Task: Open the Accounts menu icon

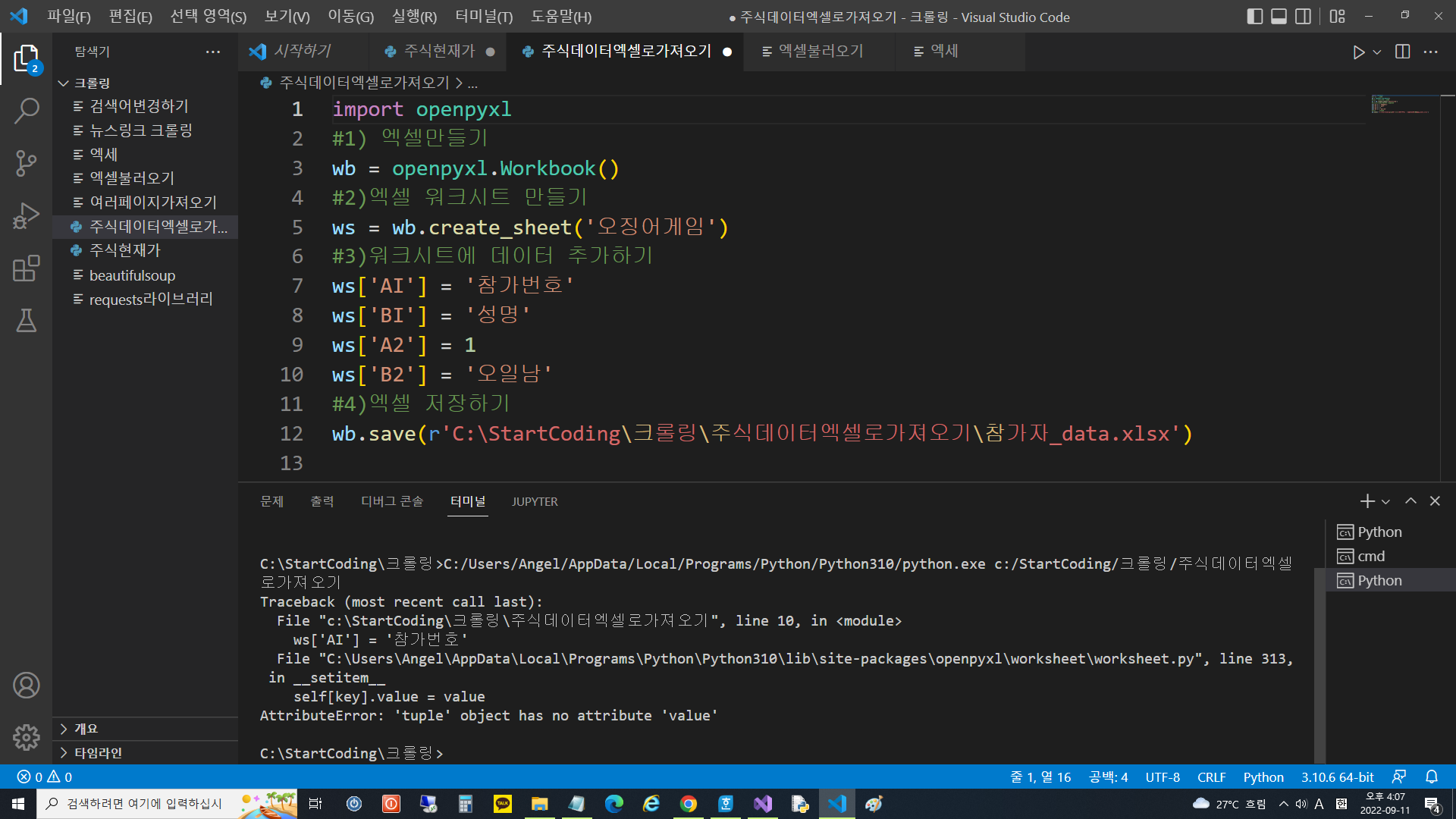Action: [26, 686]
